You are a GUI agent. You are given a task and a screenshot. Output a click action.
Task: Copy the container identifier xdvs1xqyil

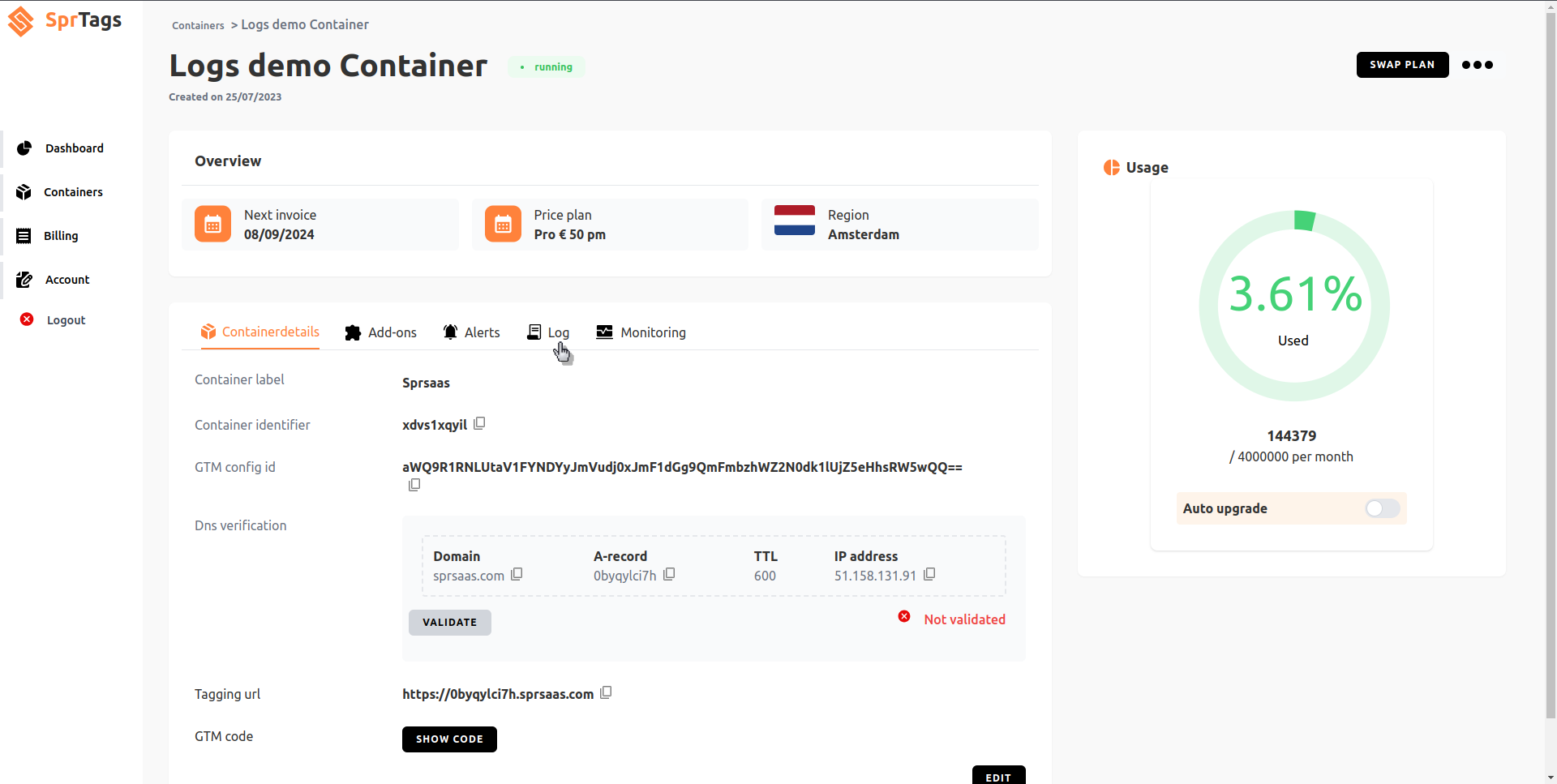[x=479, y=423]
